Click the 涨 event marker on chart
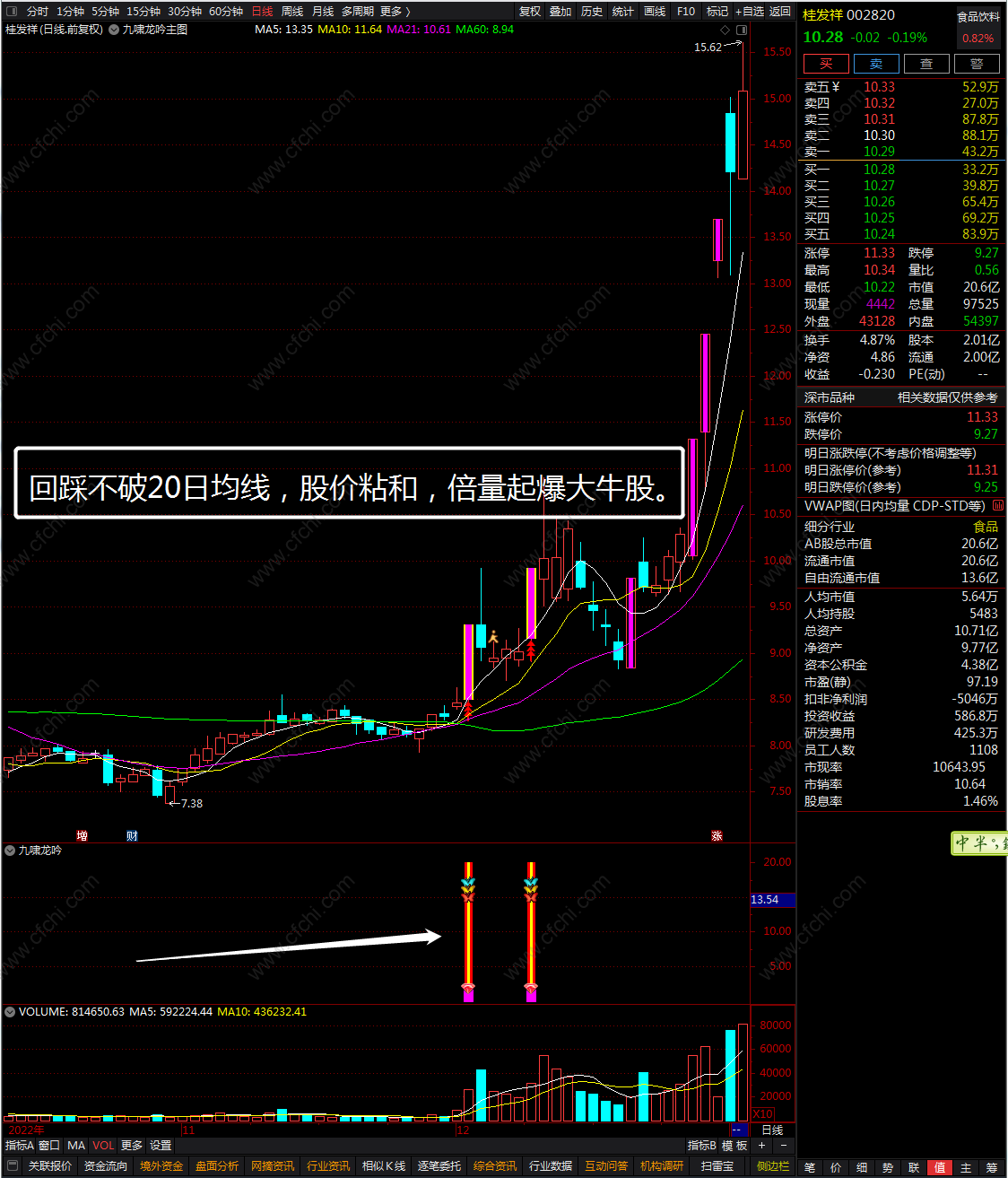This screenshot has height=1178, width=1008. point(717,835)
